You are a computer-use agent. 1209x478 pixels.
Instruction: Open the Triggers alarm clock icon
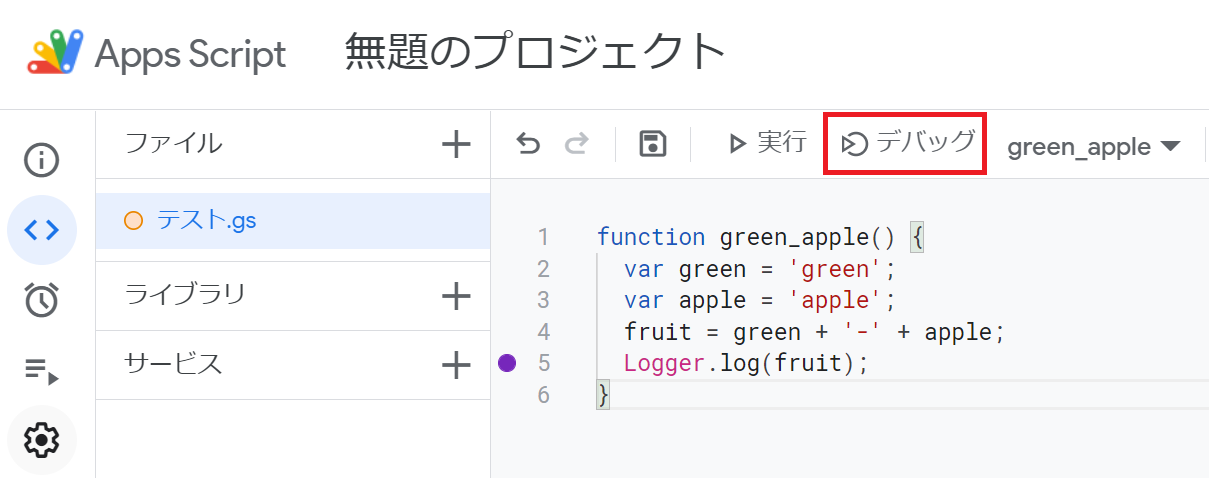pyautogui.click(x=42, y=300)
